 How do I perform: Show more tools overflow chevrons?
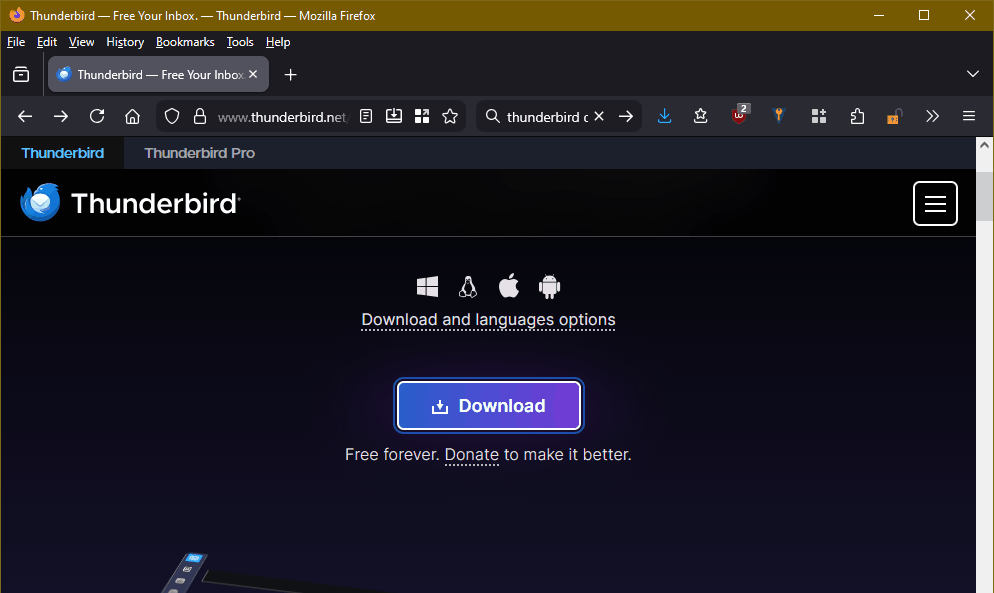pyautogui.click(x=932, y=116)
